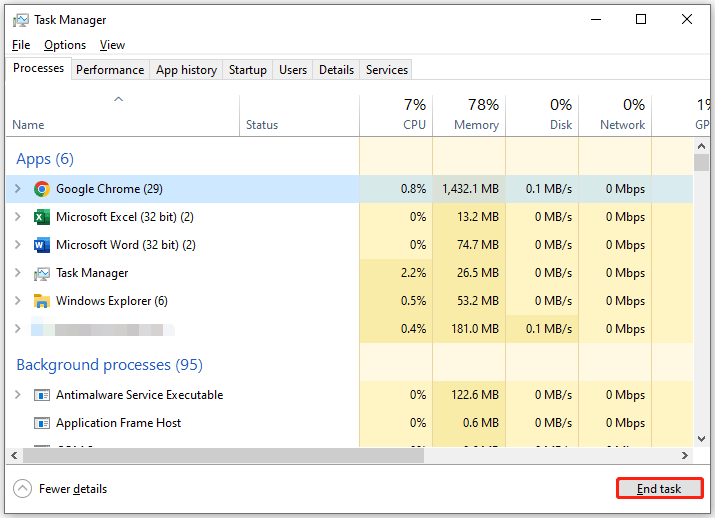Click the horizontal scrollbar thumb
This screenshot has height=518, width=715.
click(x=223, y=455)
